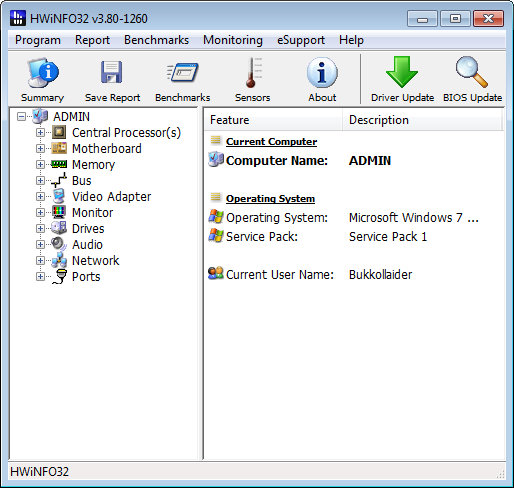Screen dimensions: 514x488
Task: Launch Benchmarks from the toolbar
Action: pos(182,72)
